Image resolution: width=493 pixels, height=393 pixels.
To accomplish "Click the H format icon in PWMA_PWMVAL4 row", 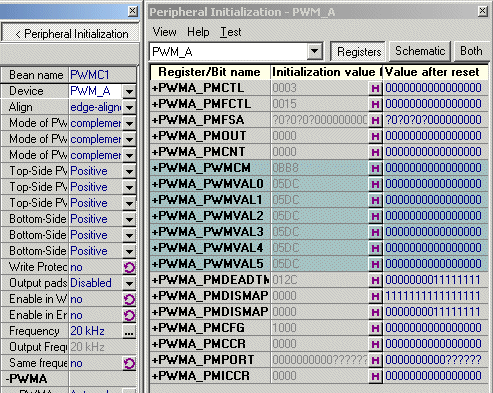I will pyautogui.click(x=375, y=248).
